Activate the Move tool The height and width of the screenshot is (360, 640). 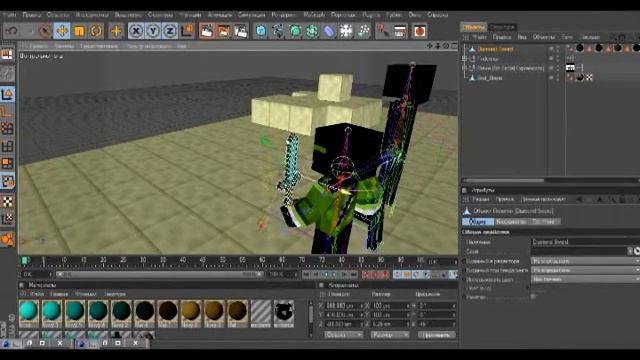[x=62, y=31]
